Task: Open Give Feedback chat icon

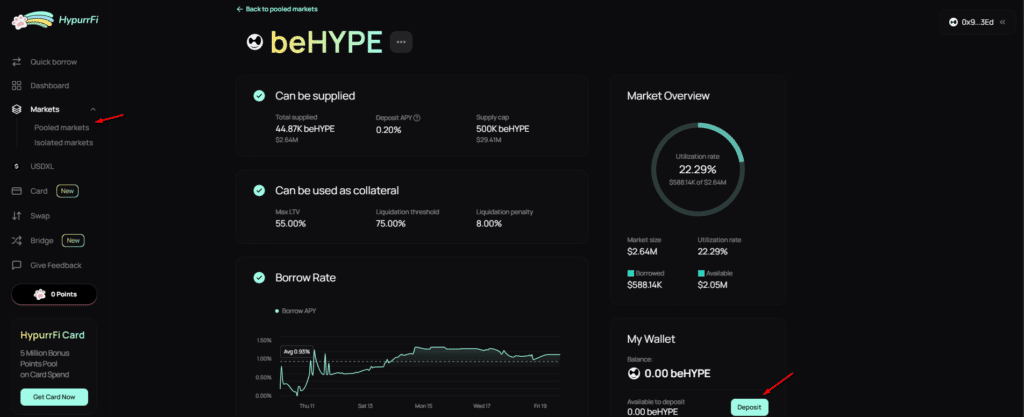Action: 17,265
